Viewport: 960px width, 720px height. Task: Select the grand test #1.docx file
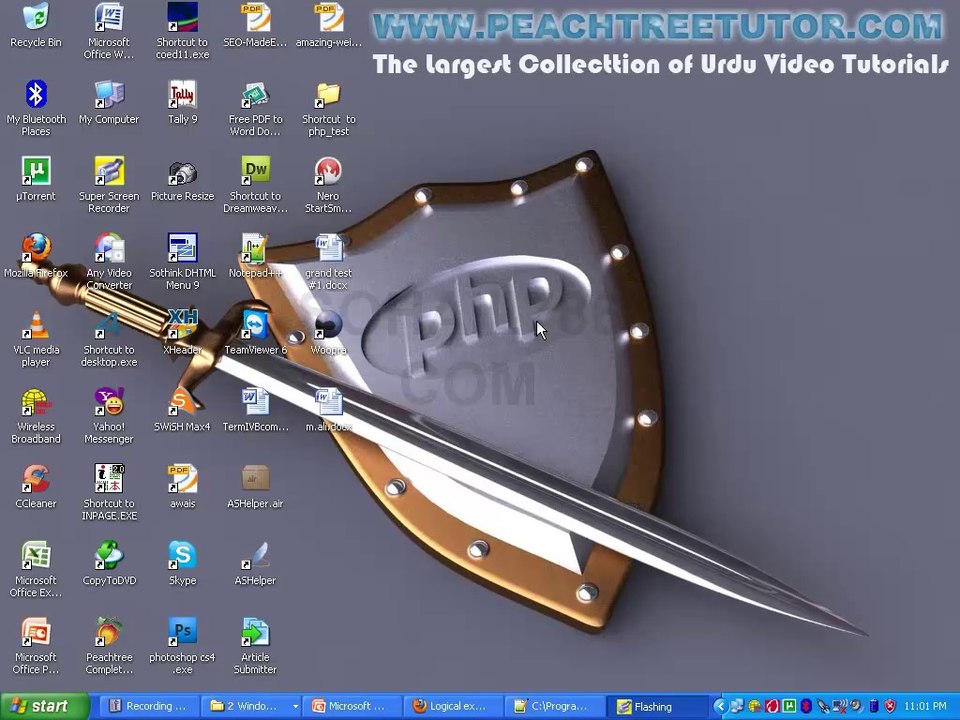328,261
